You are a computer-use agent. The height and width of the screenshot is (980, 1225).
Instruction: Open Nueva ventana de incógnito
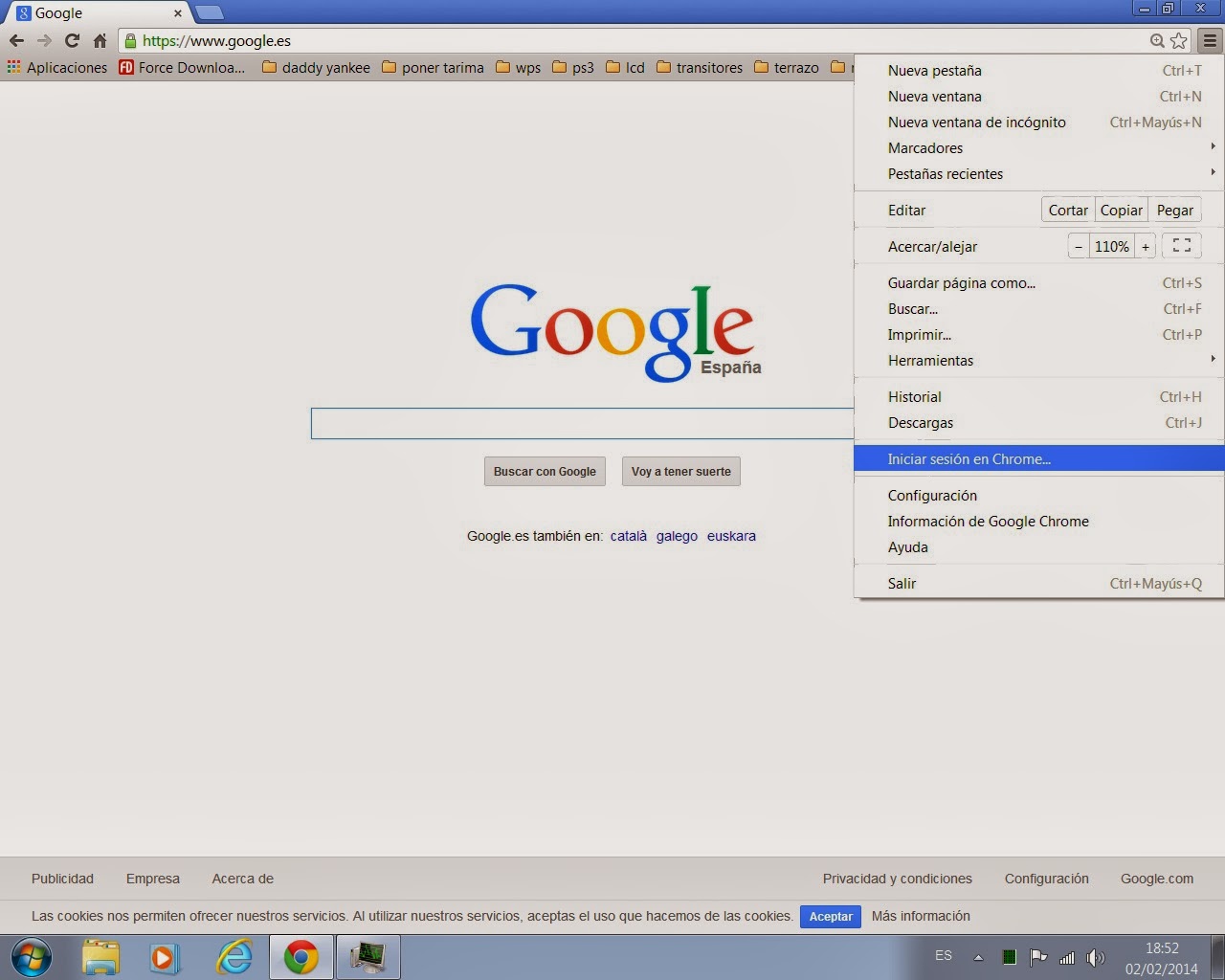click(x=1038, y=122)
